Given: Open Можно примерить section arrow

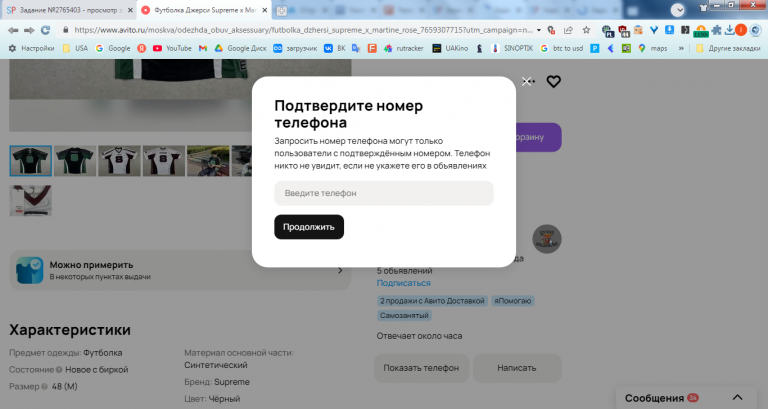Looking at the screenshot, I should (340, 270).
